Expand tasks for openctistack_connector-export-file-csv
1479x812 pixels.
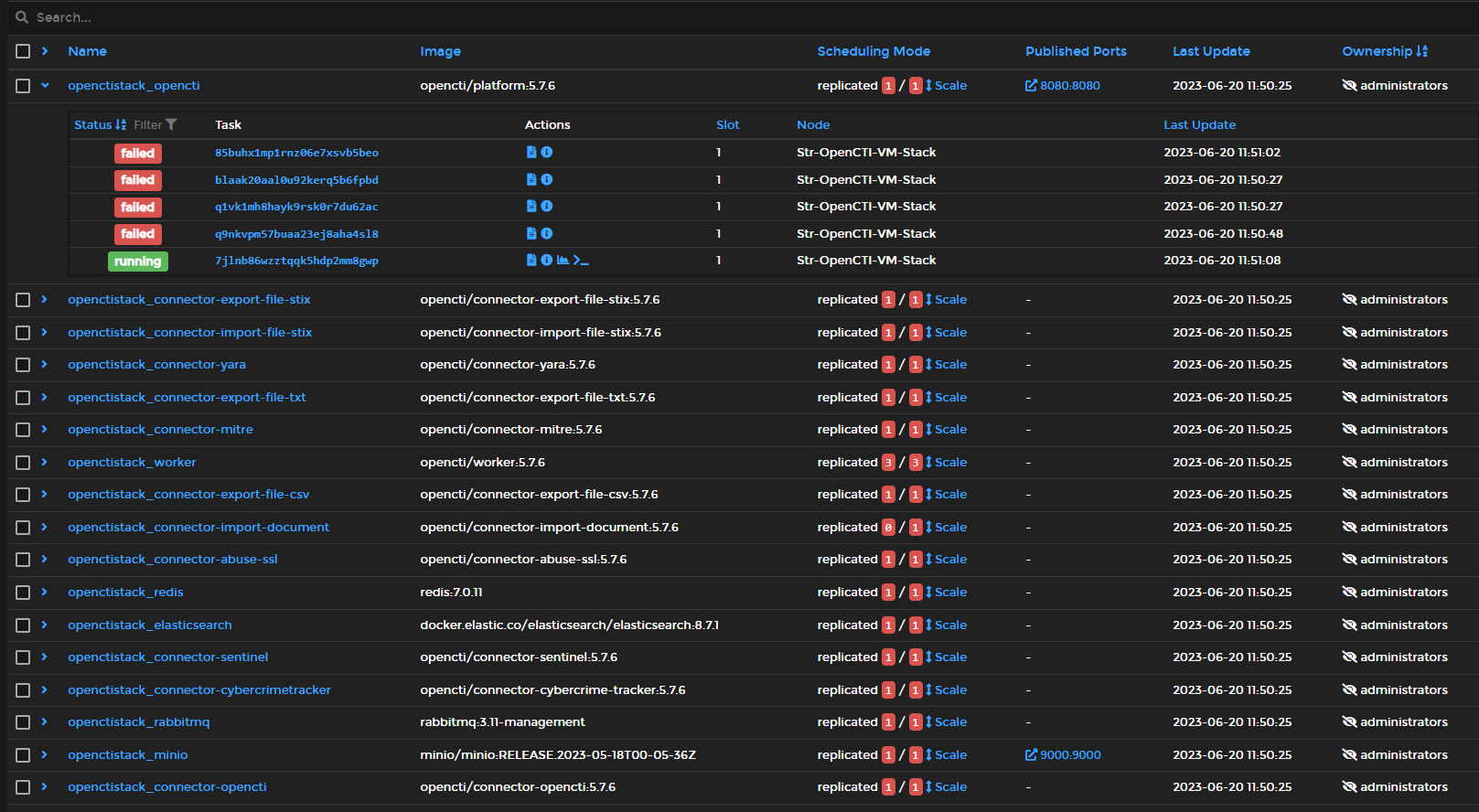click(44, 494)
